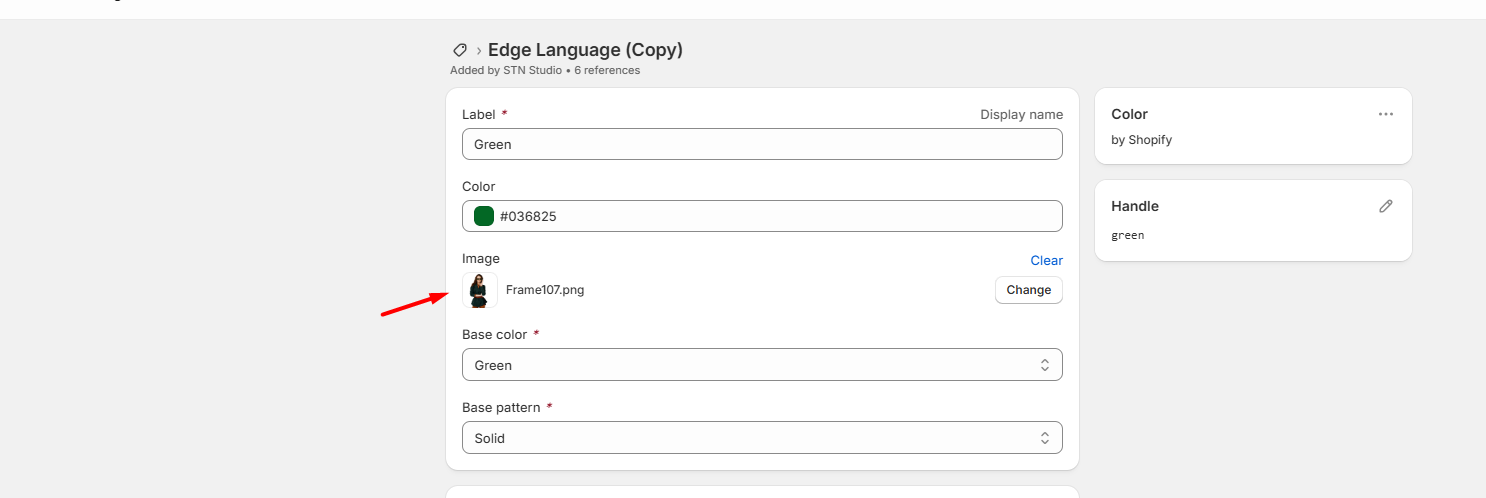1486x498 pixels.
Task: Click the Change image button
Action: click(x=1029, y=290)
